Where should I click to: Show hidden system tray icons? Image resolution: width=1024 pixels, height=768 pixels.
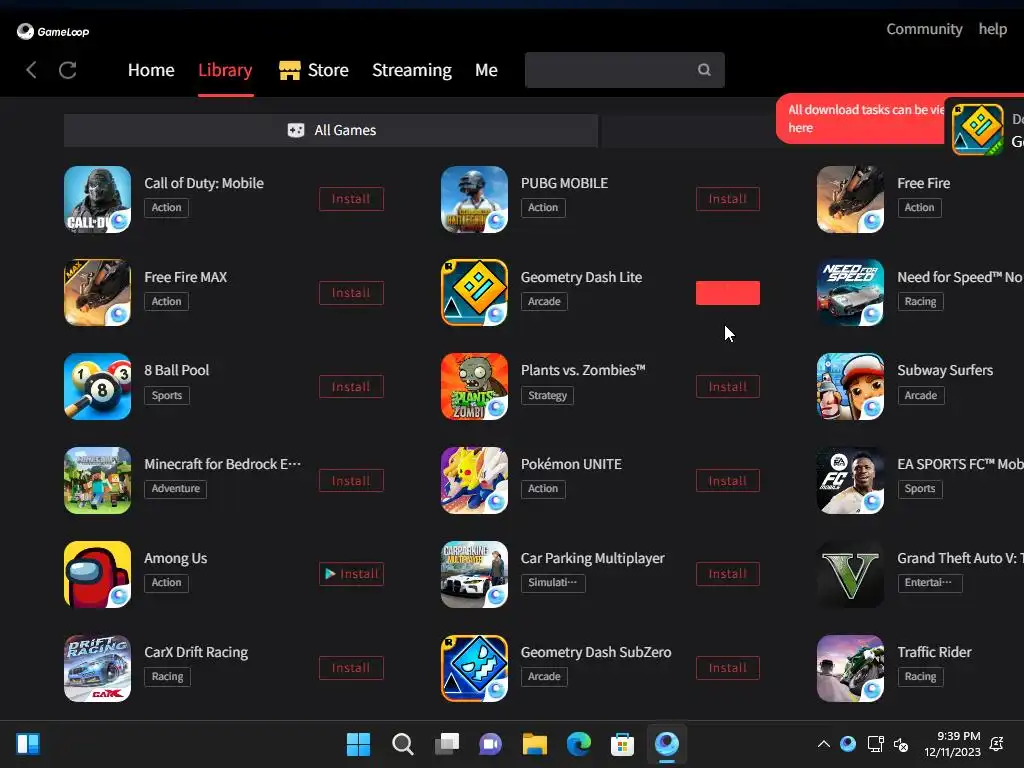(x=824, y=744)
